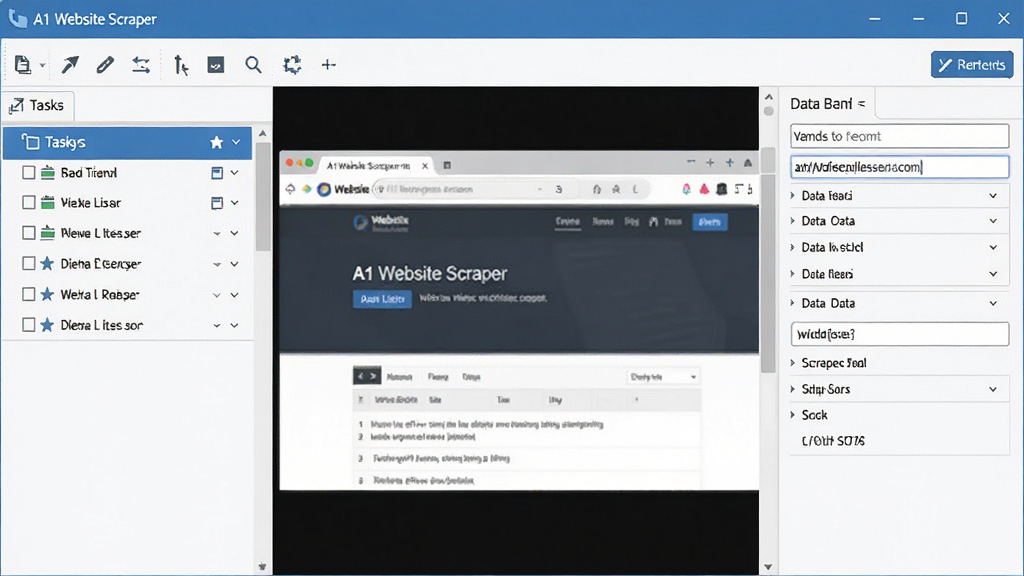The width and height of the screenshot is (1024, 576).
Task: Switch to the Tasks tab
Action: [38, 106]
